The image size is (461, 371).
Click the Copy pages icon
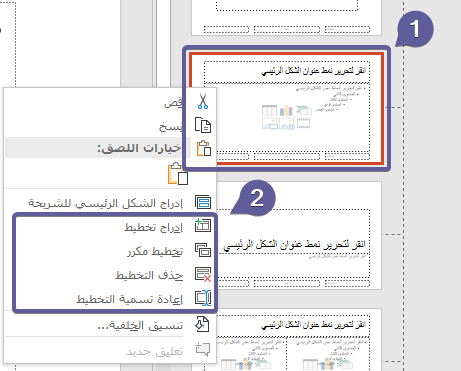point(203,125)
